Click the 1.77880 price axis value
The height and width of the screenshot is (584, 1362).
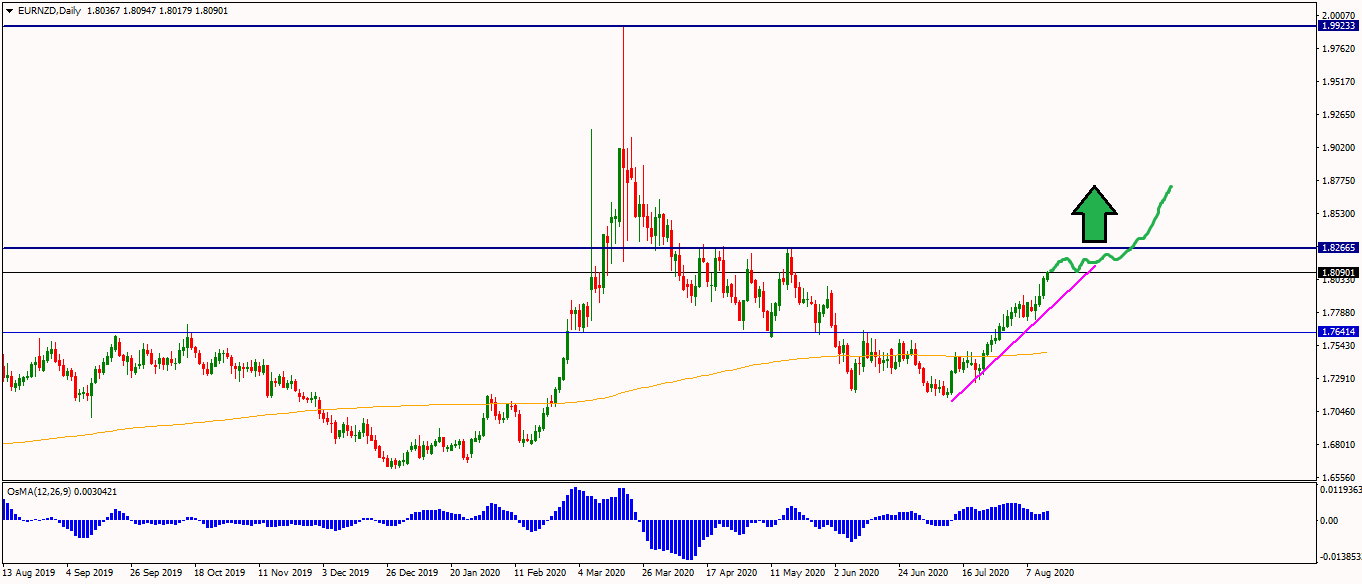(1338, 313)
